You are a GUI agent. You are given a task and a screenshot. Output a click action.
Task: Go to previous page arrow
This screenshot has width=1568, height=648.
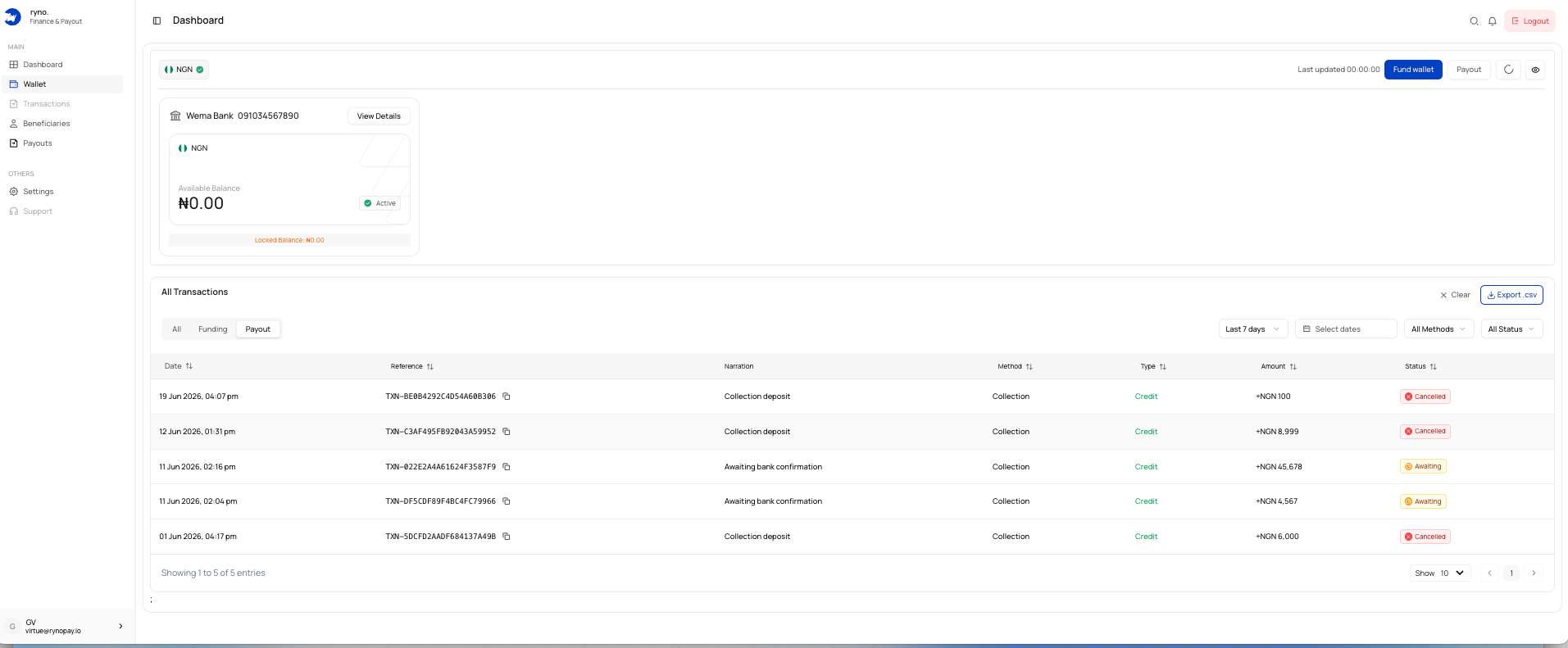tap(1489, 573)
